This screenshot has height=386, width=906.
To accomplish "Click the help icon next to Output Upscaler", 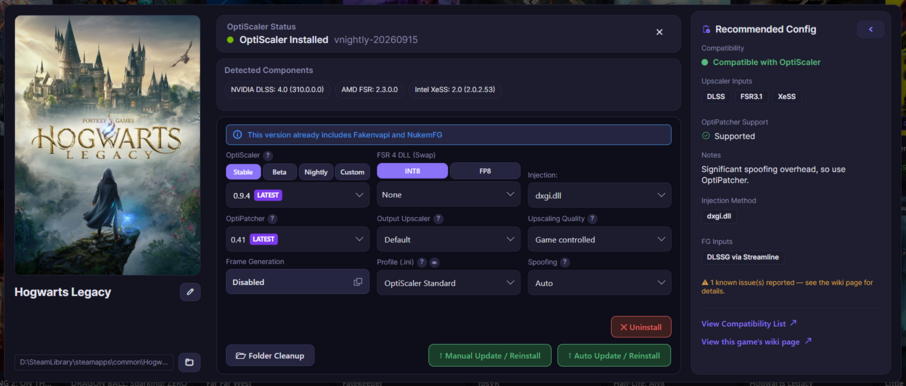I will click(439, 219).
